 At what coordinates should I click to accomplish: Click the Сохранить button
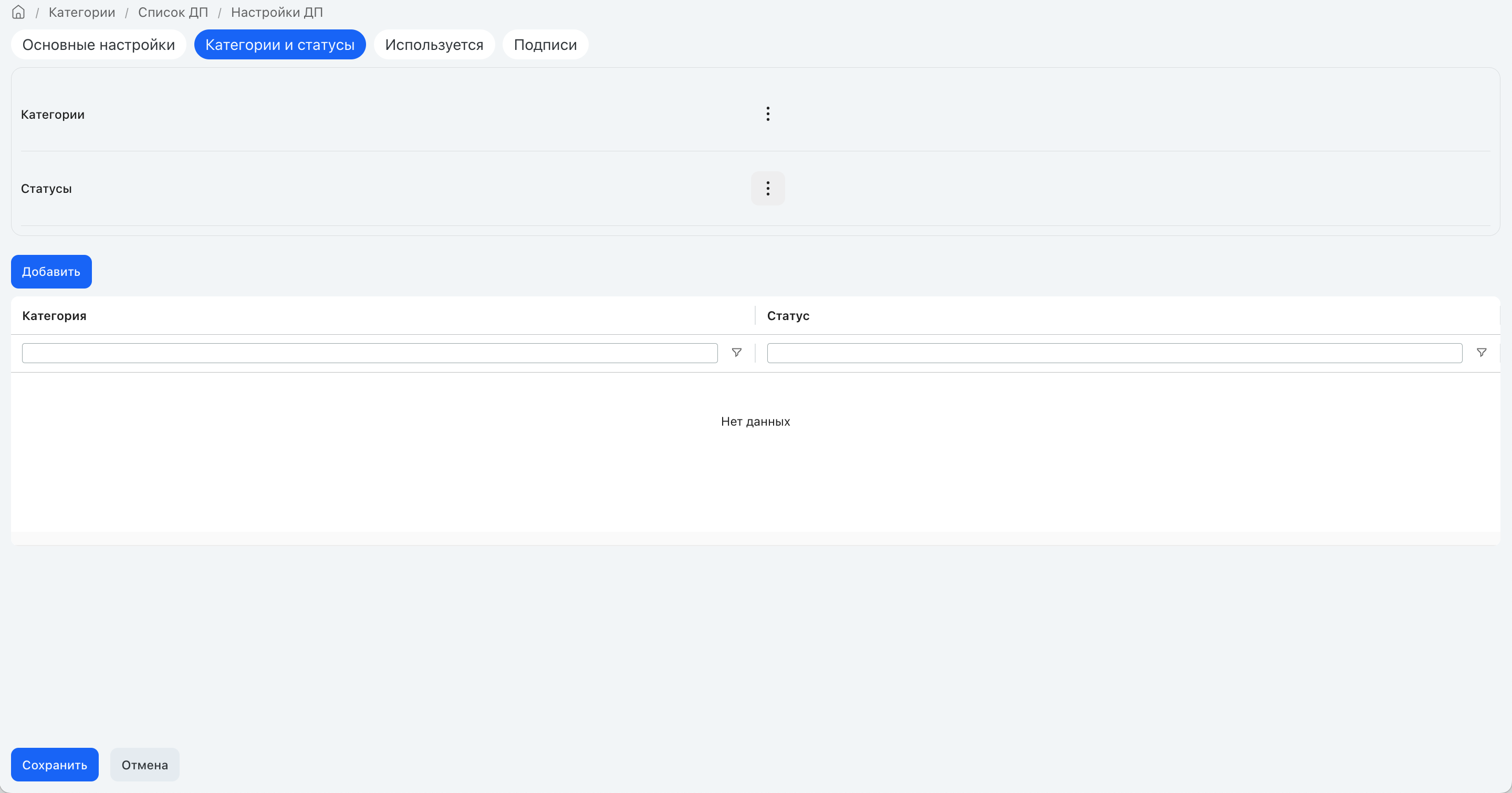tap(55, 765)
